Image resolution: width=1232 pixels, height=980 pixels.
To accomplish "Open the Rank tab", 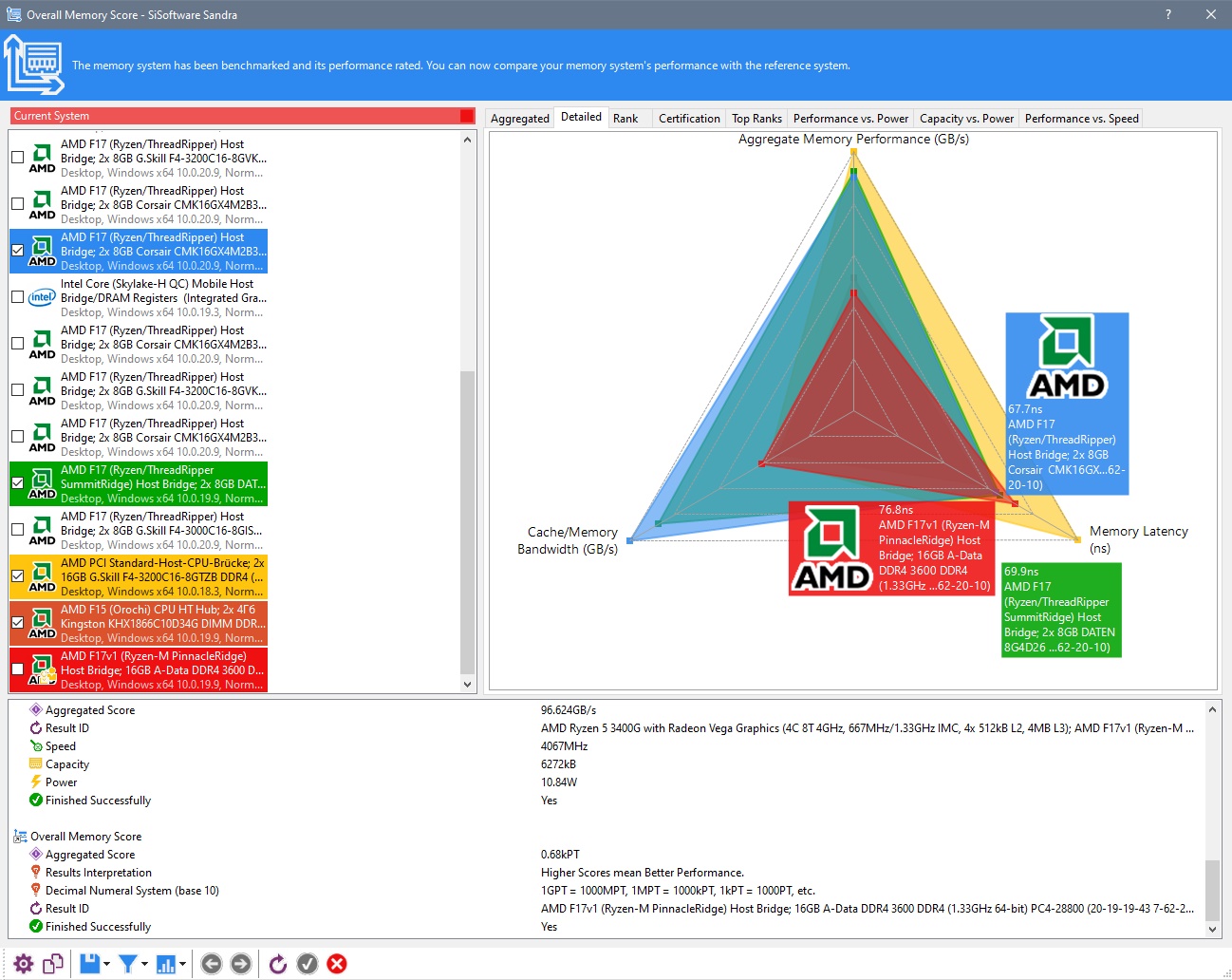I will (x=625, y=119).
